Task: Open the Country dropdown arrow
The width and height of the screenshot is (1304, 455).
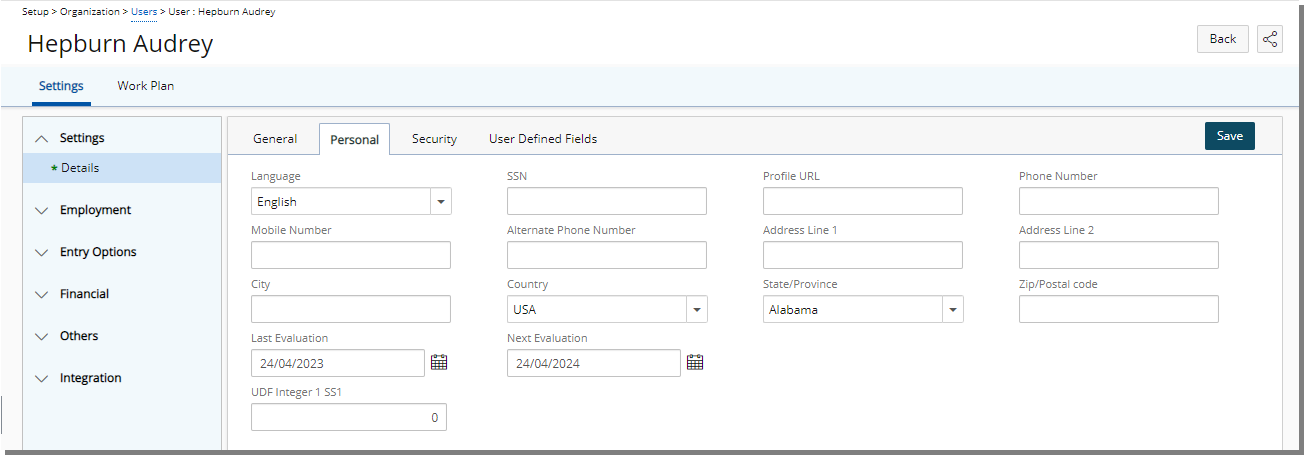Action: (x=697, y=309)
